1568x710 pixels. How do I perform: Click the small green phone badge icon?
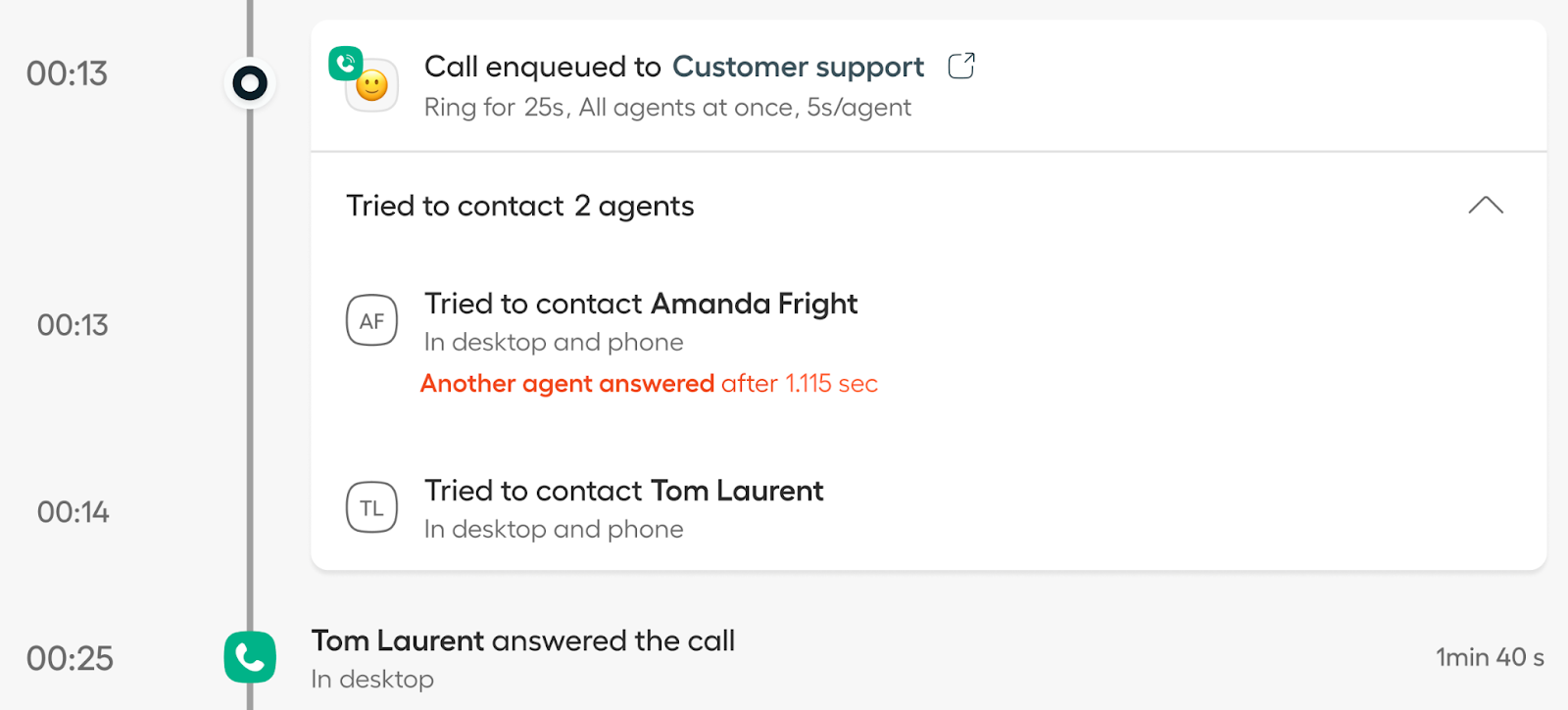(x=345, y=64)
